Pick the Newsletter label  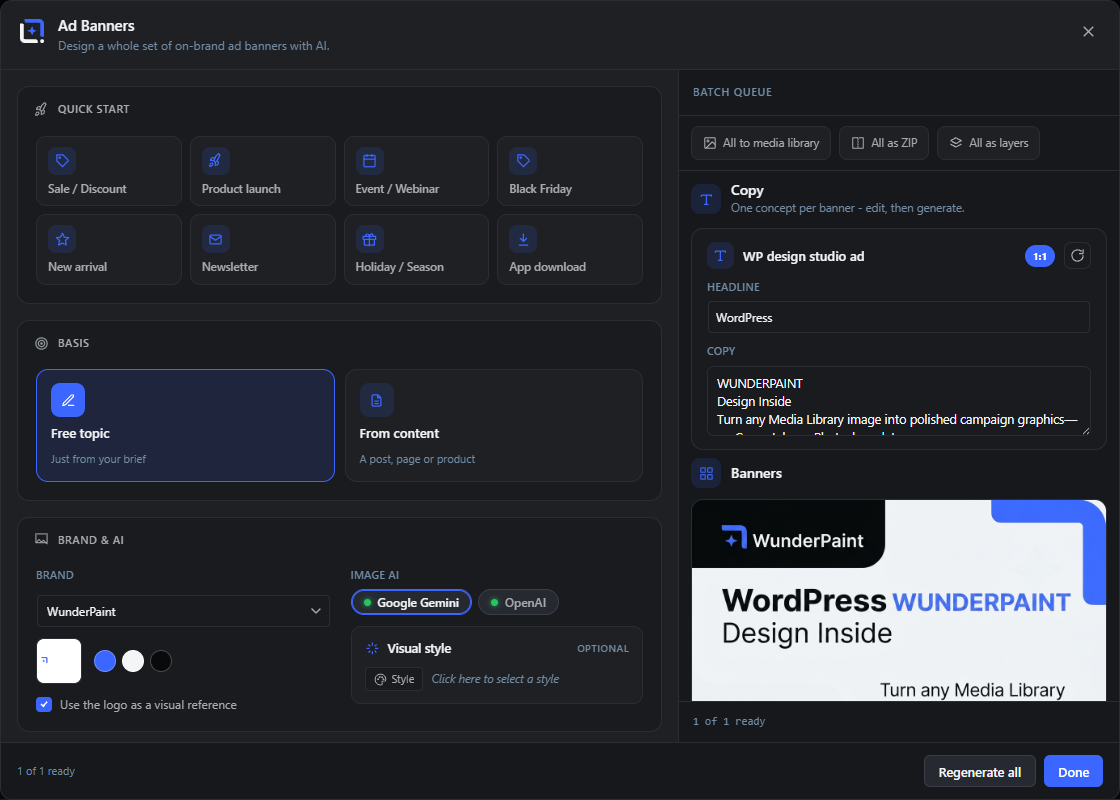[230, 266]
